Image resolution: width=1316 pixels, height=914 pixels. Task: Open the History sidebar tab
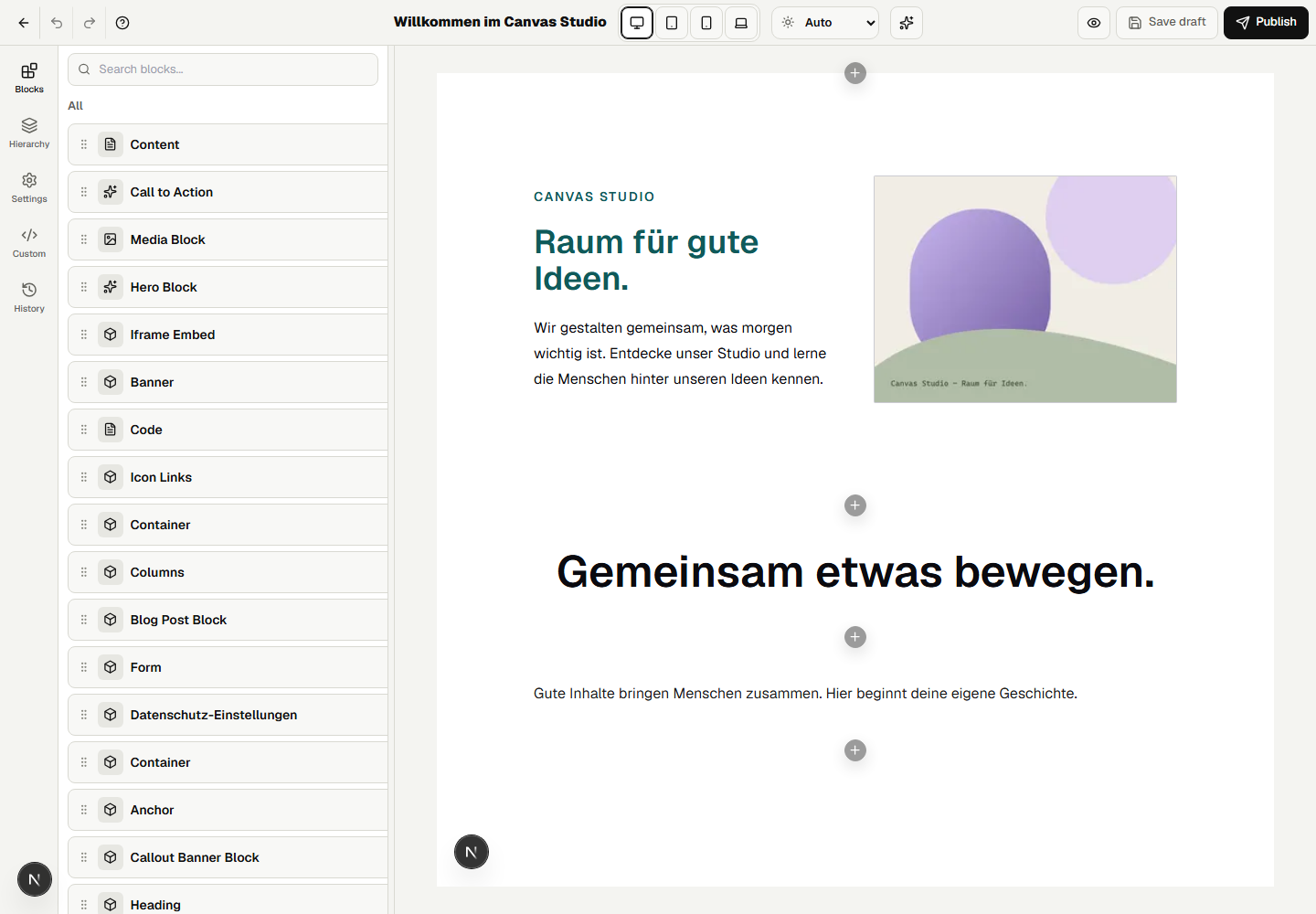tap(29, 297)
